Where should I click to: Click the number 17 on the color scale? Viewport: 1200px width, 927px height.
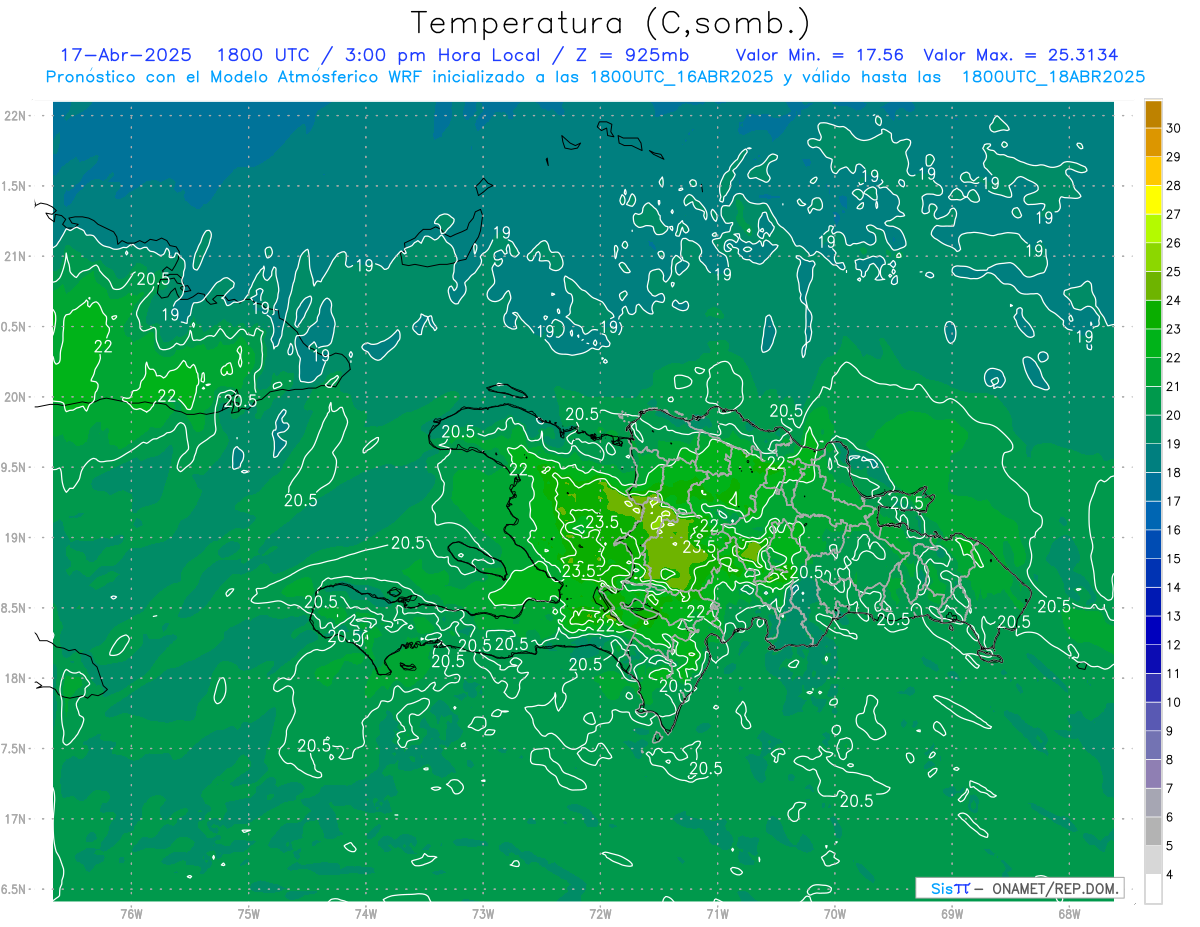pyautogui.click(x=1173, y=501)
